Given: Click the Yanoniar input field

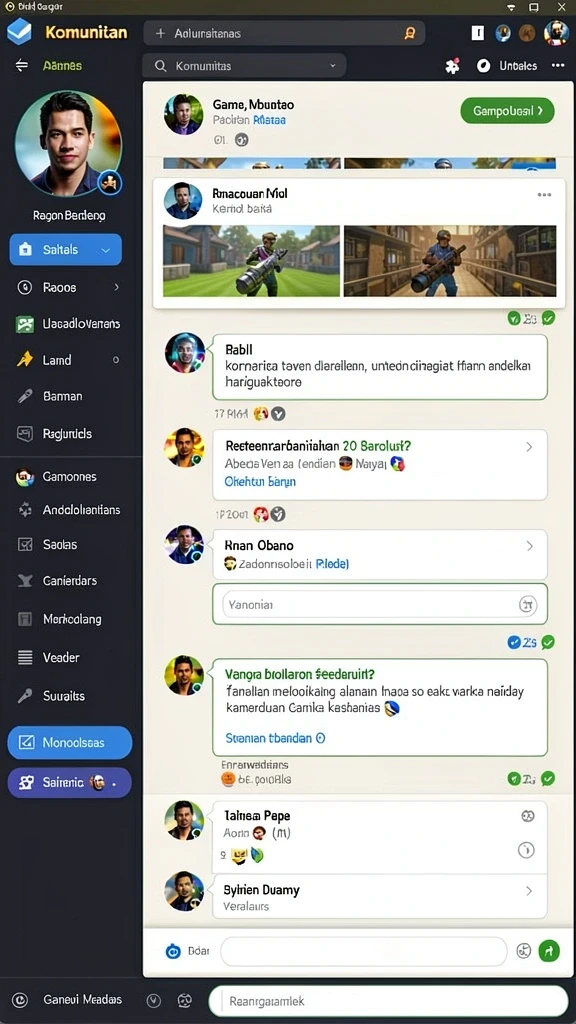Looking at the screenshot, I should point(380,605).
